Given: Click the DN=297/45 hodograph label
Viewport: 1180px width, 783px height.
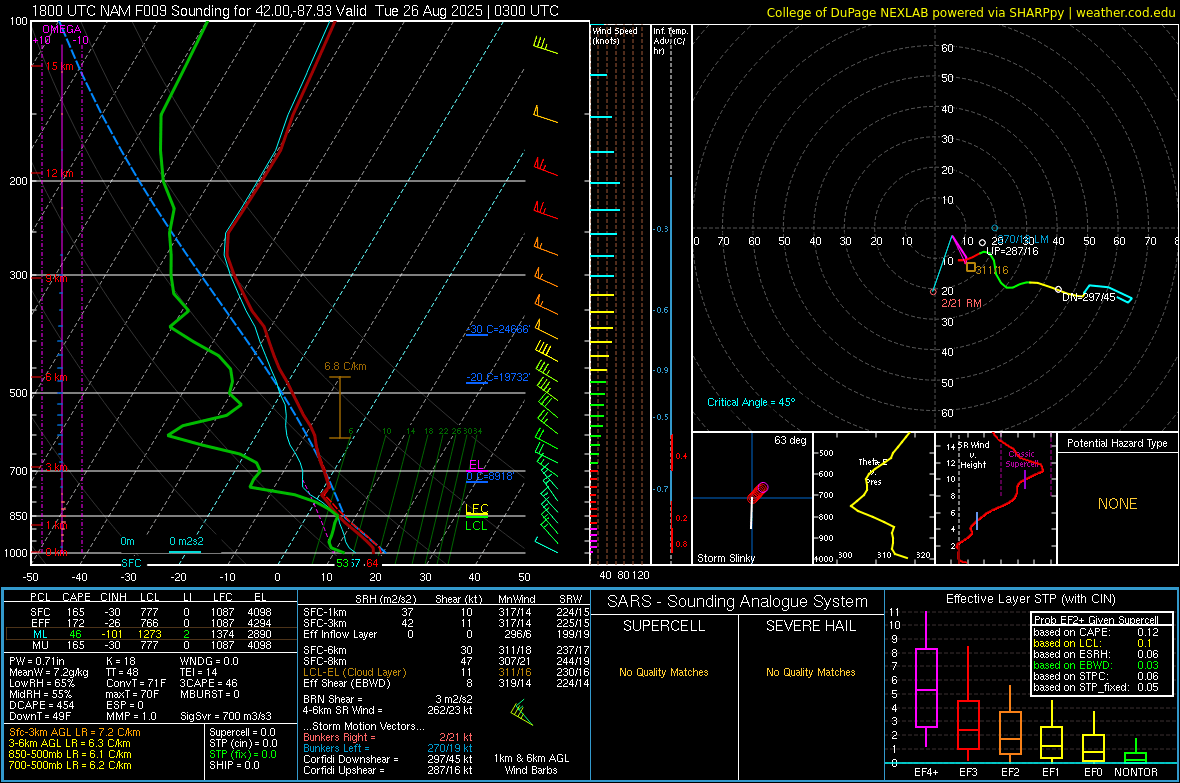Looking at the screenshot, I should click(1088, 297).
